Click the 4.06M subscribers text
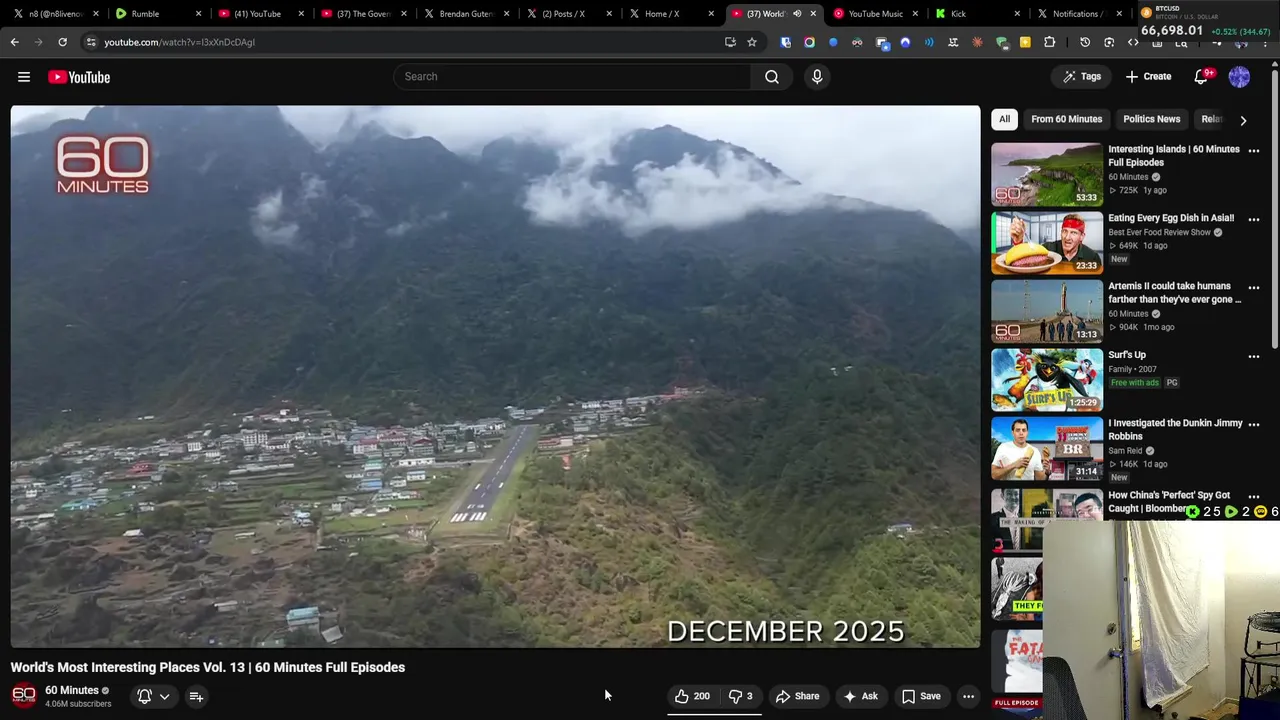The height and width of the screenshot is (720, 1280). pos(78,704)
